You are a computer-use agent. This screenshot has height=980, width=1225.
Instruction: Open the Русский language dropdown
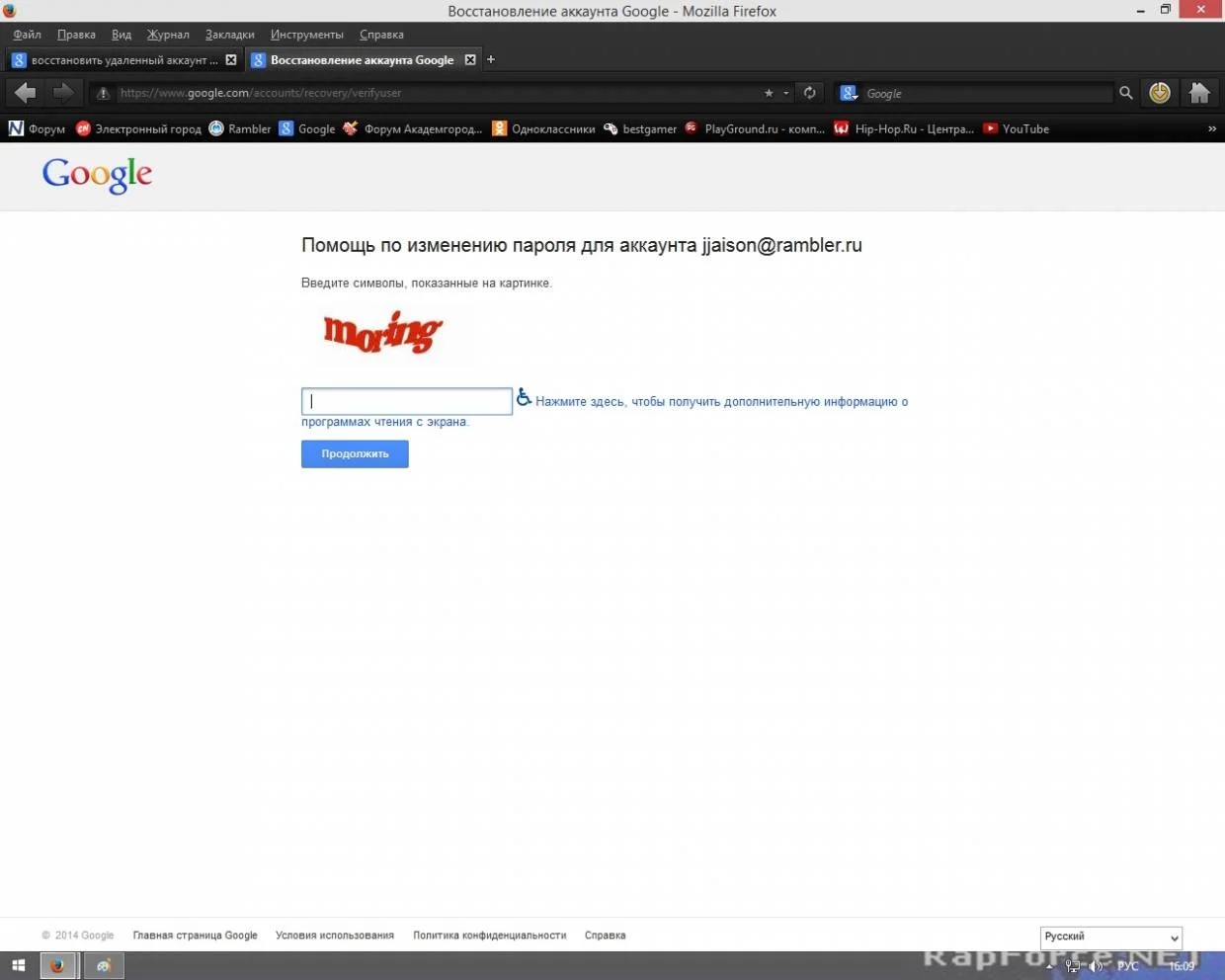[x=1111, y=937]
